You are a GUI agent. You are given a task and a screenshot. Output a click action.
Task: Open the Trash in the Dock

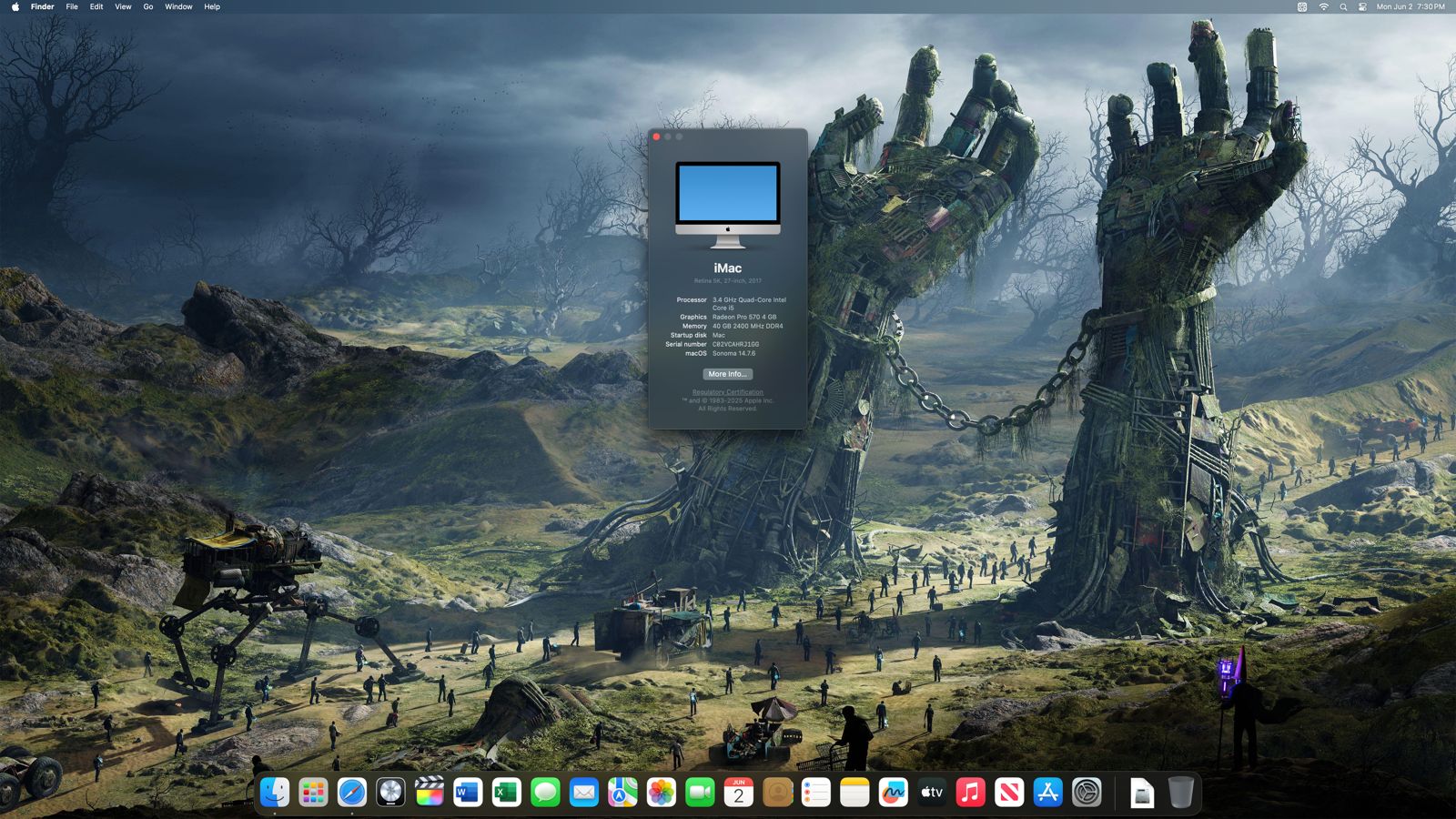[1181, 793]
